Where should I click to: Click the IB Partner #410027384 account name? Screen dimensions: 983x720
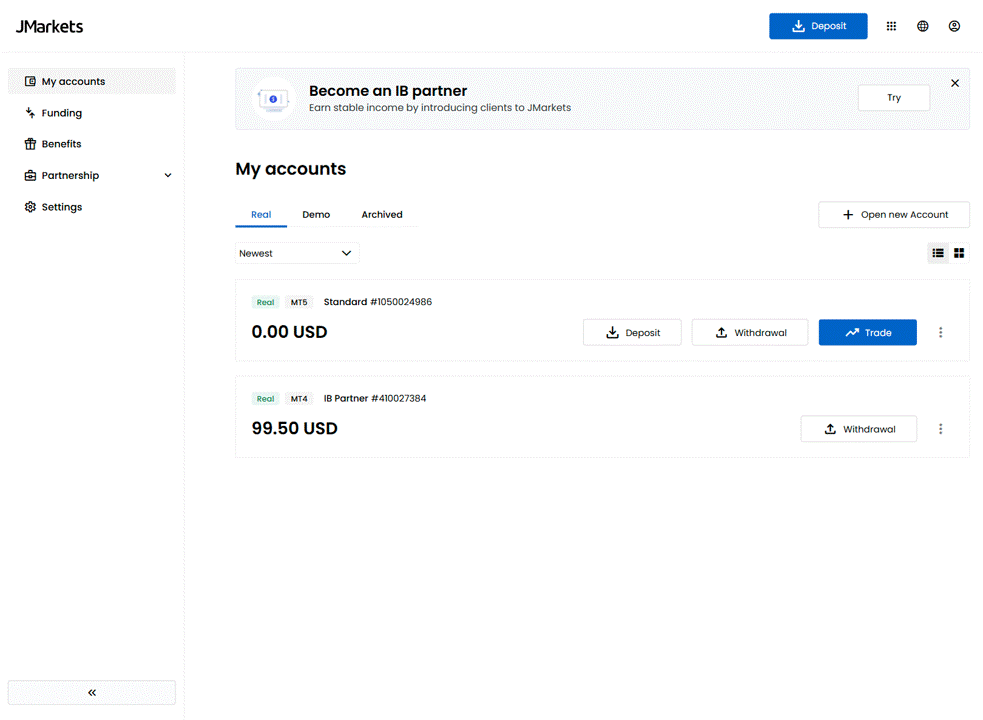click(375, 398)
